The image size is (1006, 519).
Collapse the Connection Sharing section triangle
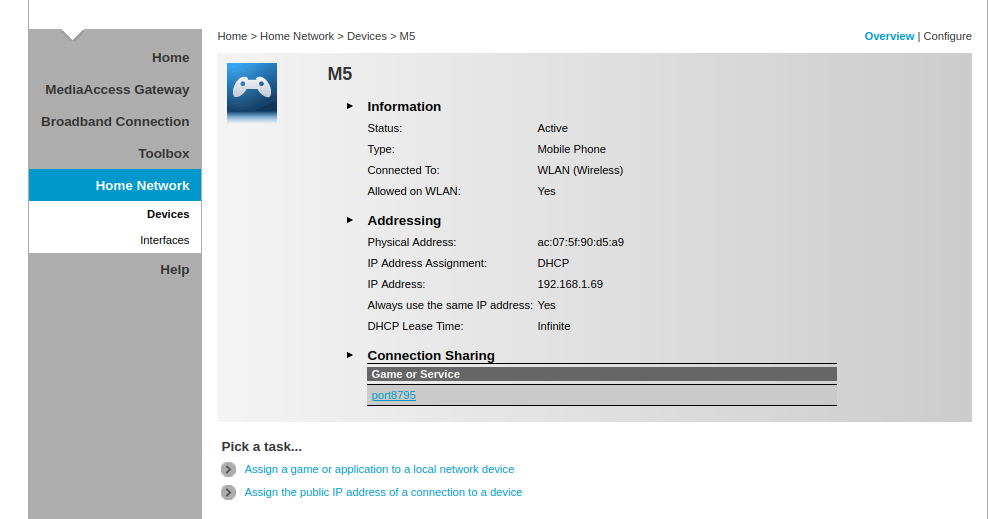pos(350,355)
